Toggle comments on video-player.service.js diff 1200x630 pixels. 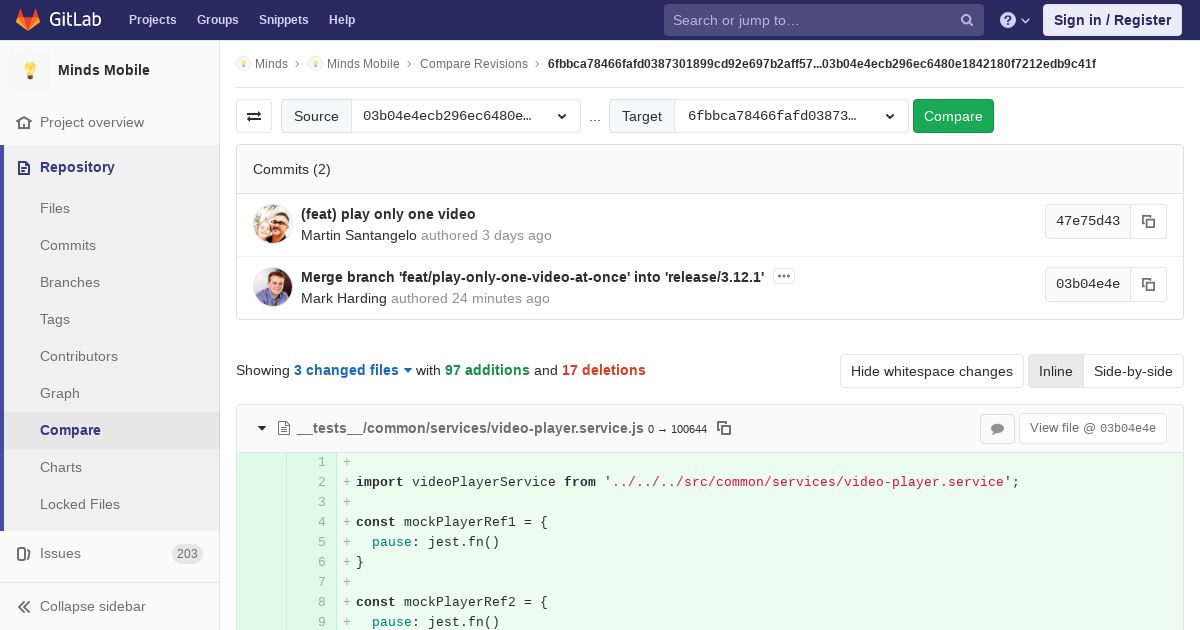(x=997, y=429)
